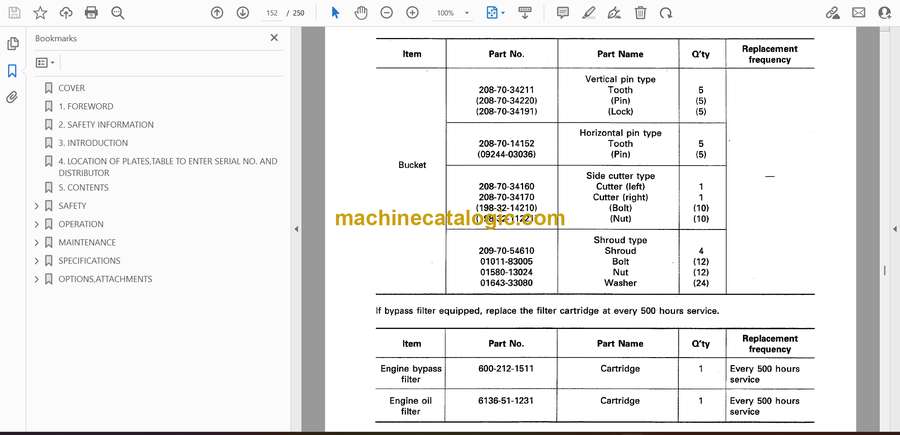Expand the OPERATION bookmark
Screen dimensions: 900x435
[x=37, y=224]
